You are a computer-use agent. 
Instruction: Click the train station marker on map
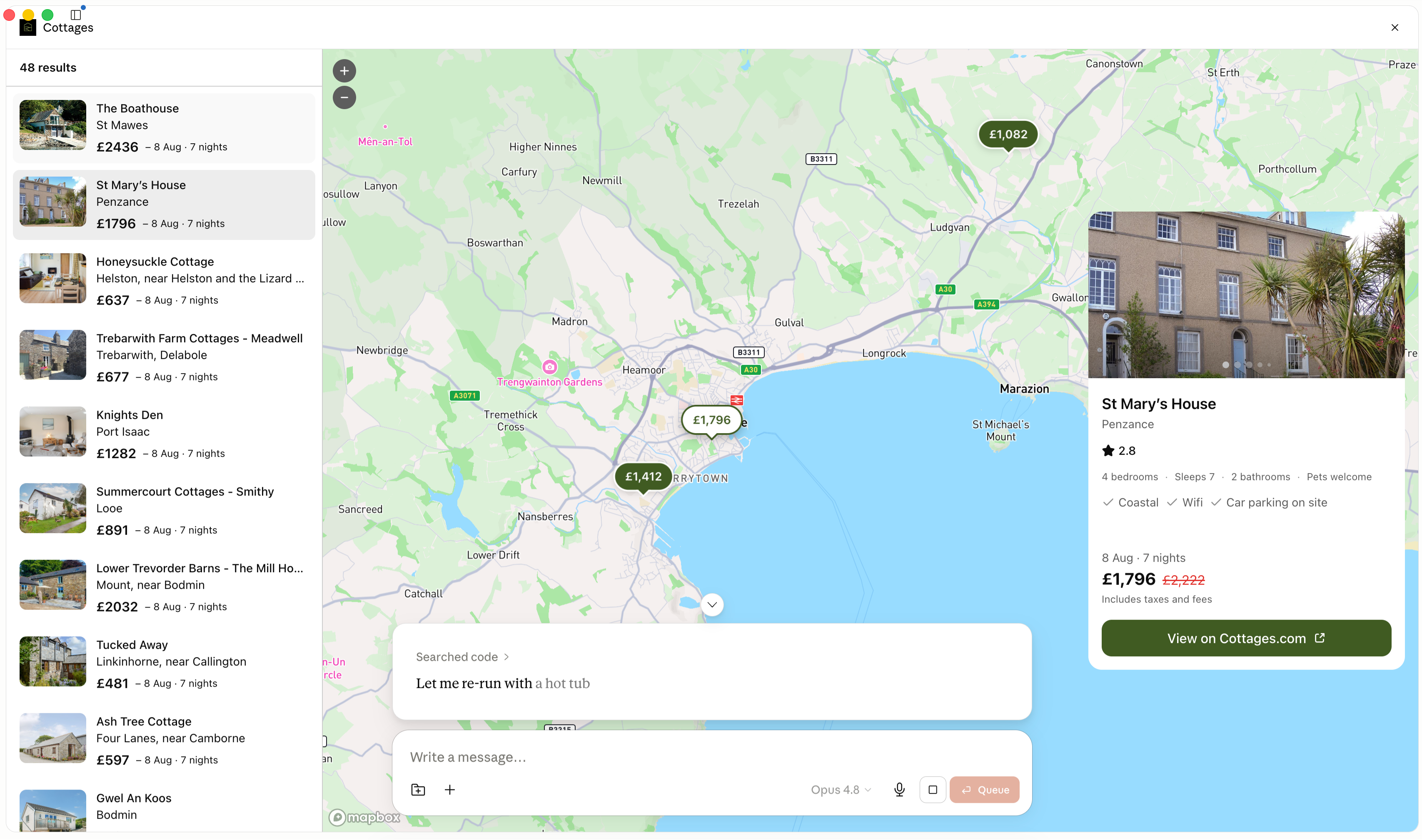[x=736, y=400]
